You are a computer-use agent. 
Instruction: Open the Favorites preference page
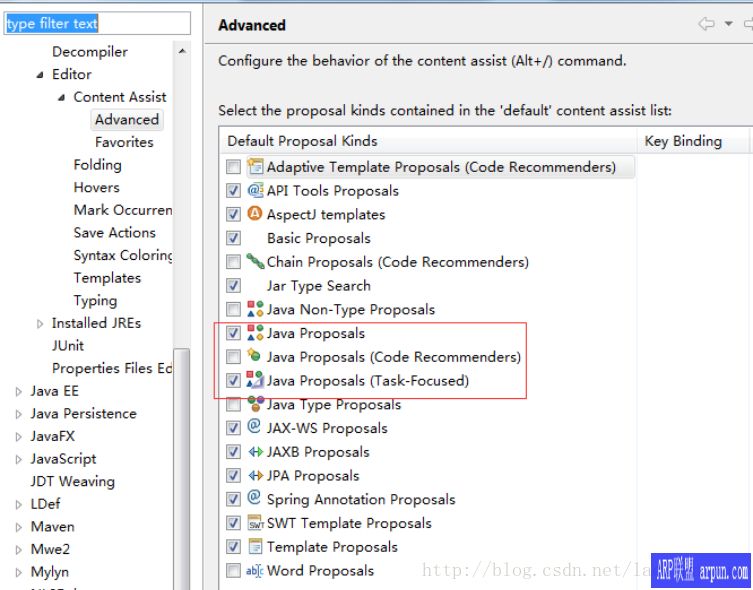click(124, 142)
